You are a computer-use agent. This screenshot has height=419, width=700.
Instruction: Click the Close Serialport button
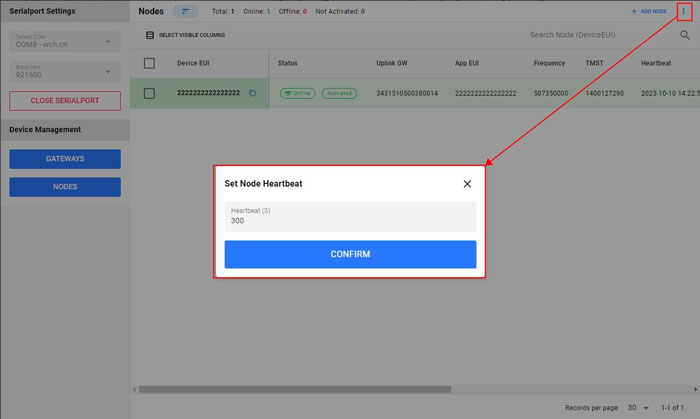pos(65,101)
